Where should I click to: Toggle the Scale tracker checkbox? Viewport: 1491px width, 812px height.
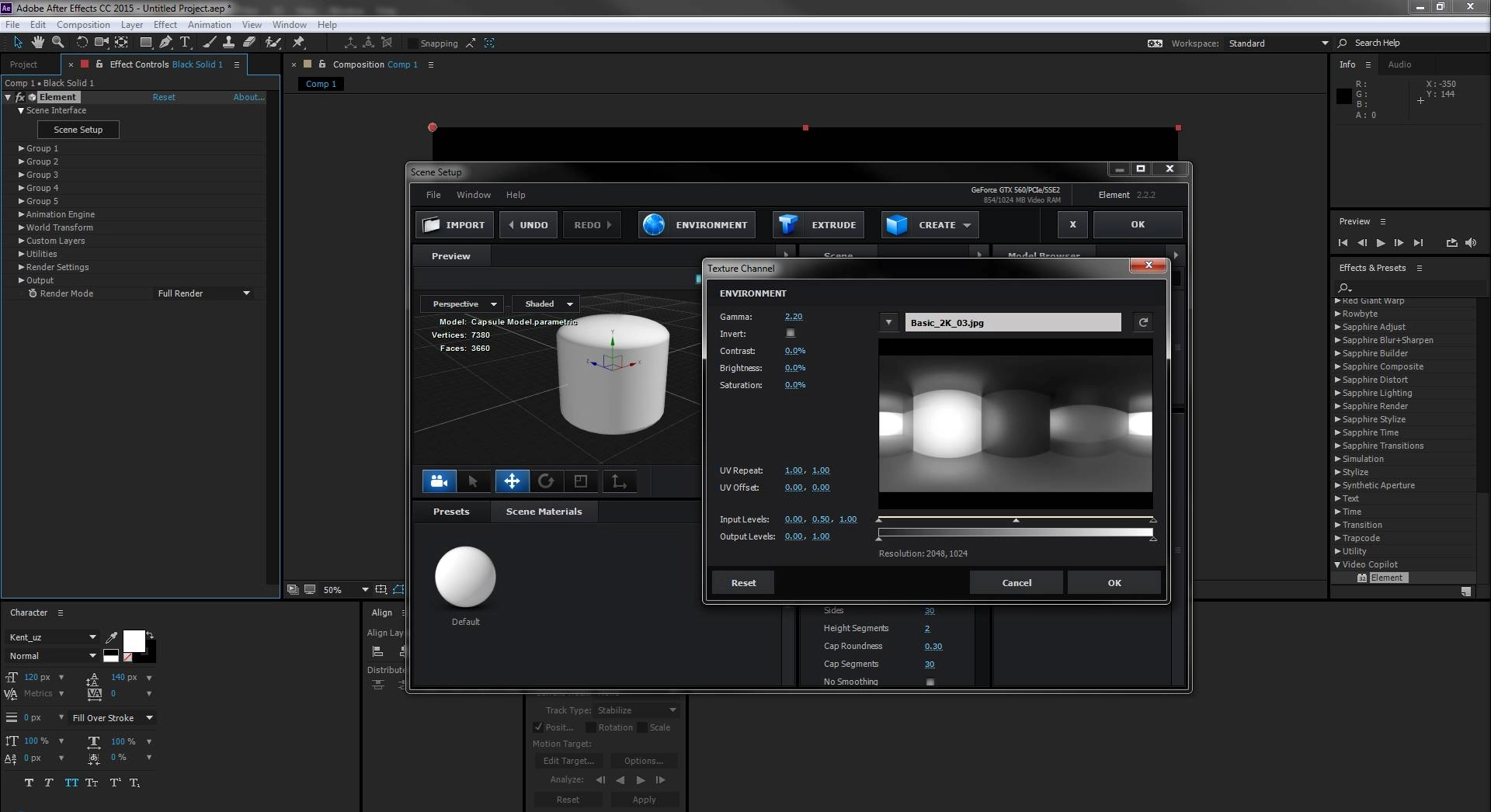point(642,727)
